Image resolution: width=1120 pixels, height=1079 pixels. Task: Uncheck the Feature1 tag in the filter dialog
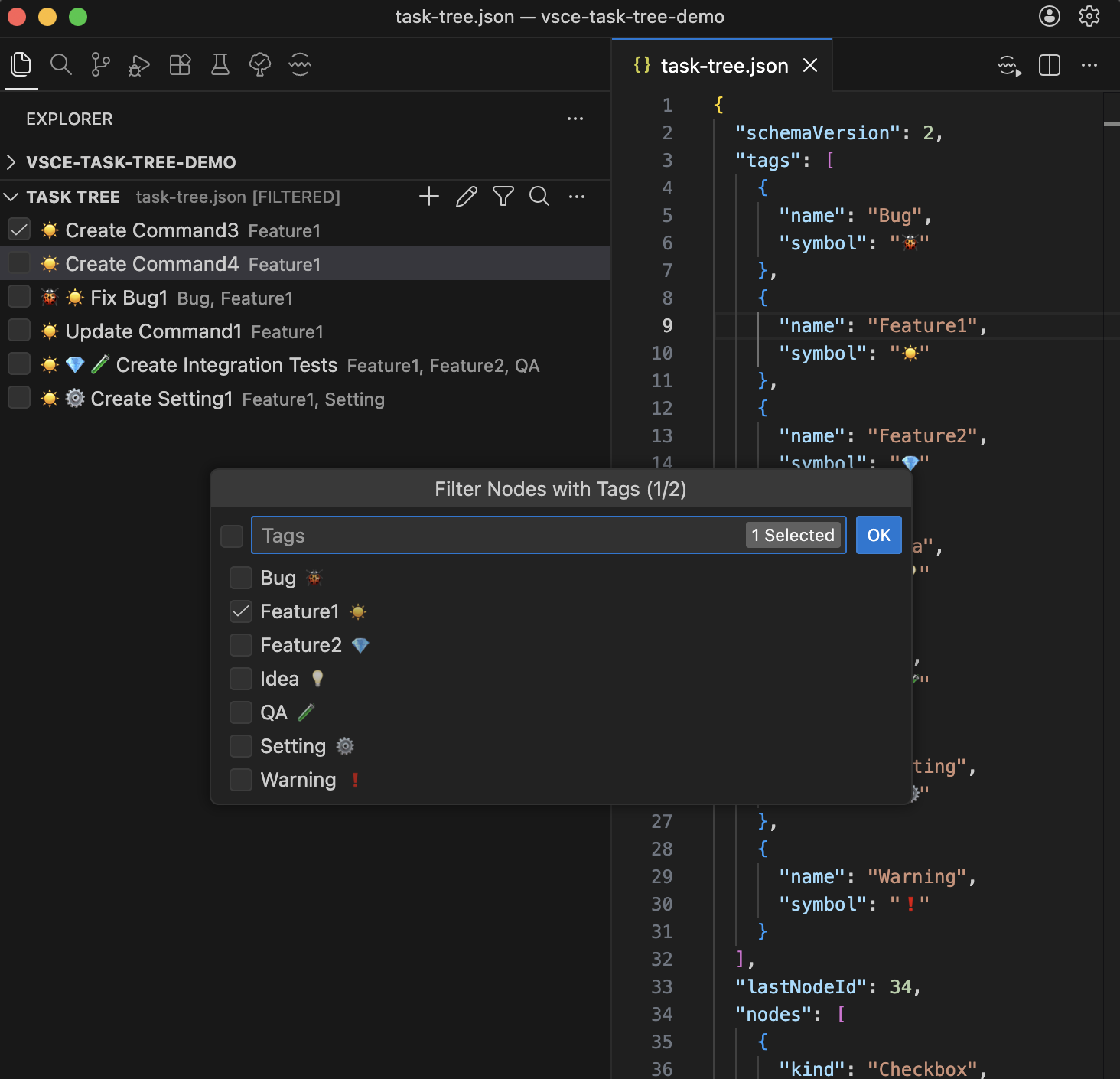(240, 611)
